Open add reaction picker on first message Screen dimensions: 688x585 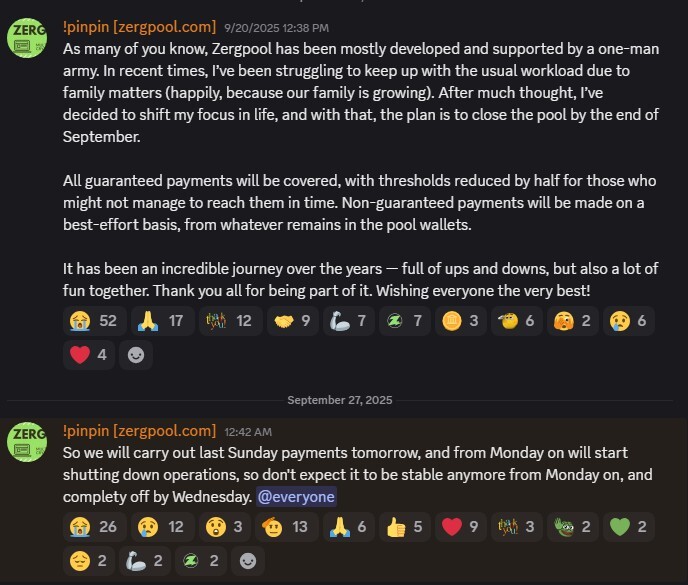(x=136, y=354)
